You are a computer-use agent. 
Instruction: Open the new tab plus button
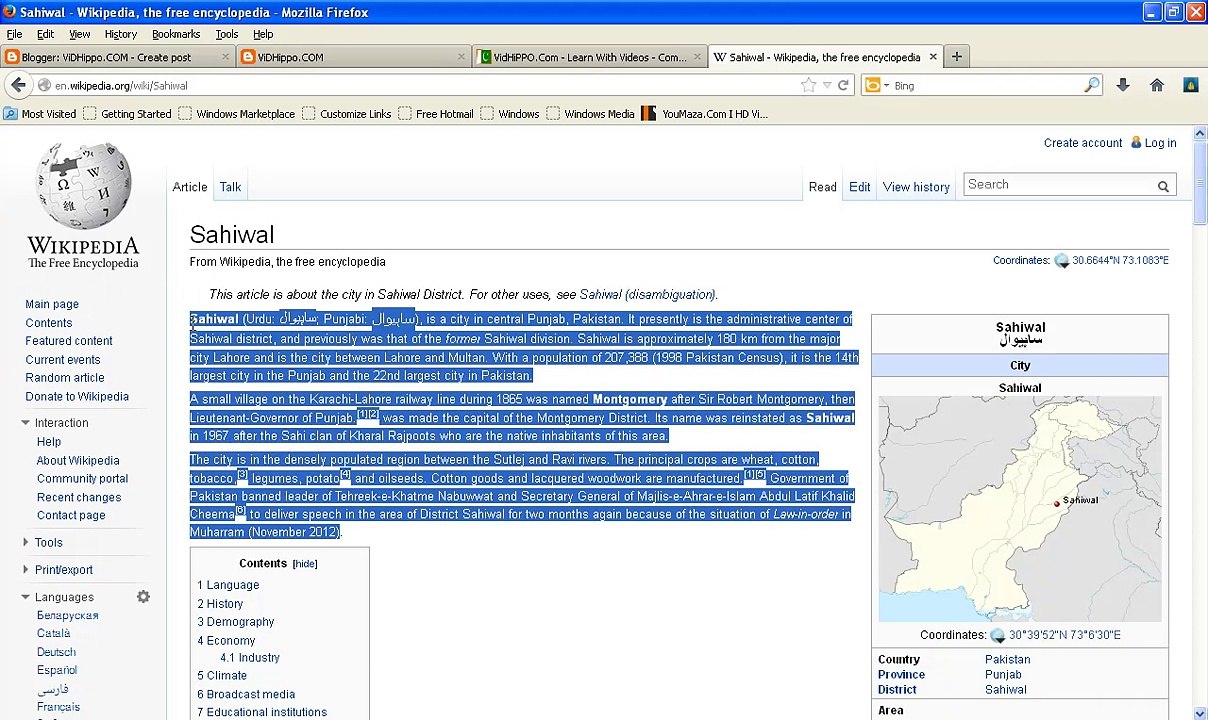[x=956, y=57]
